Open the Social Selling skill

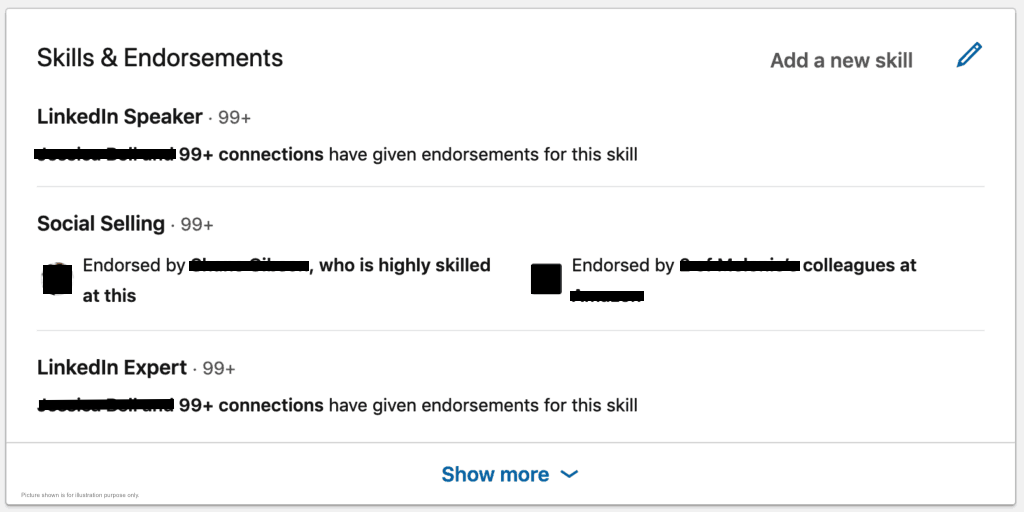click(101, 224)
